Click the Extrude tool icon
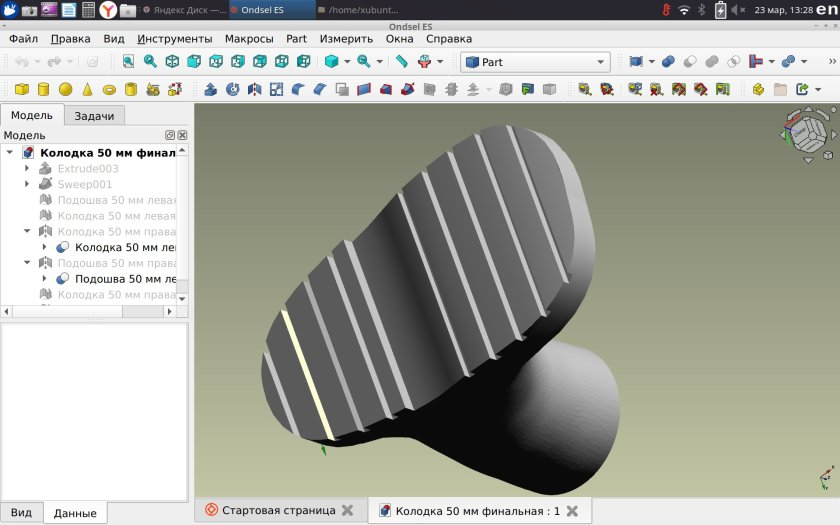This screenshot has width=840, height=525. click(211, 89)
